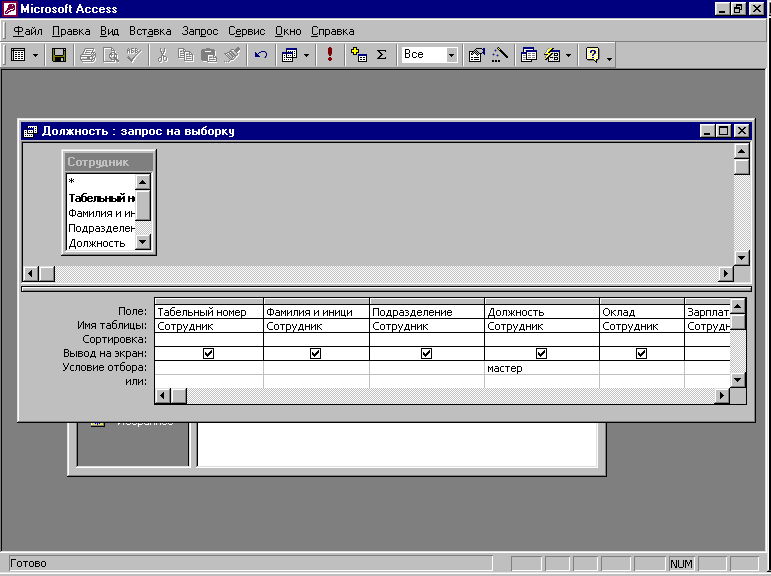Uncheck show box for Оклад column
771x576 pixels.
pyautogui.click(x=641, y=353)
